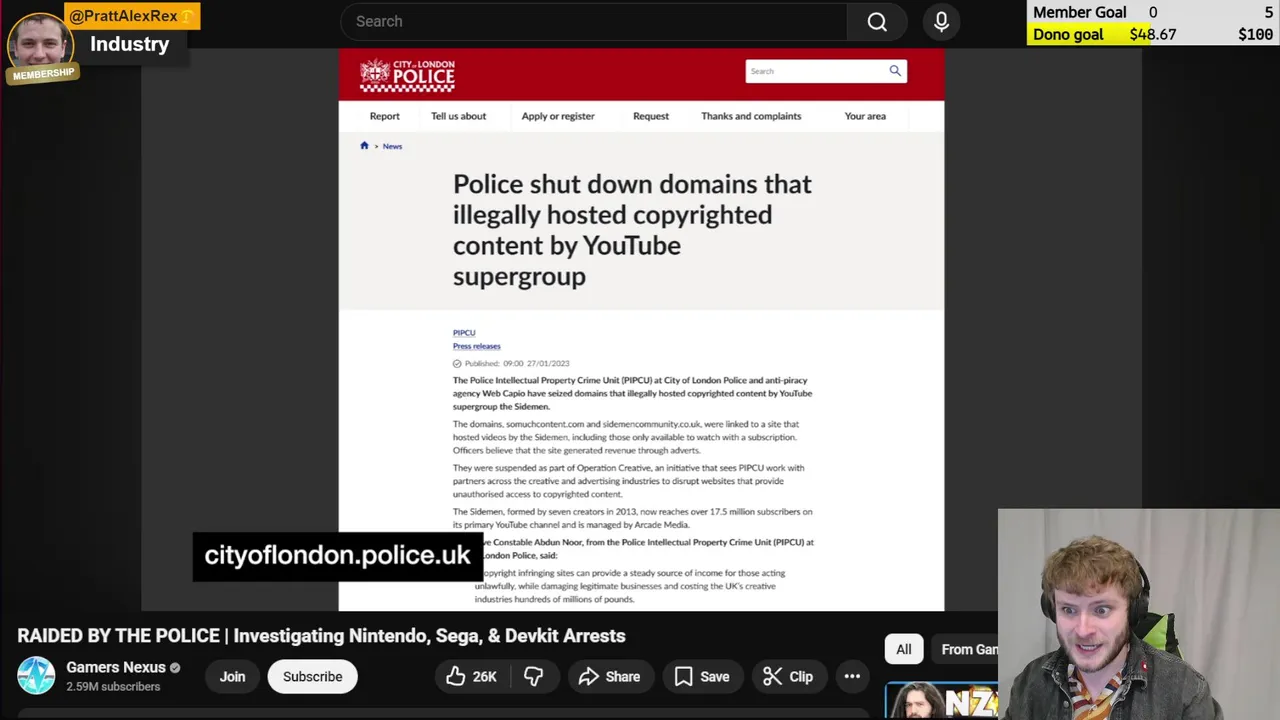
Task: Select the From Gamers Nexus filter chip
Action: pos(968,650)
